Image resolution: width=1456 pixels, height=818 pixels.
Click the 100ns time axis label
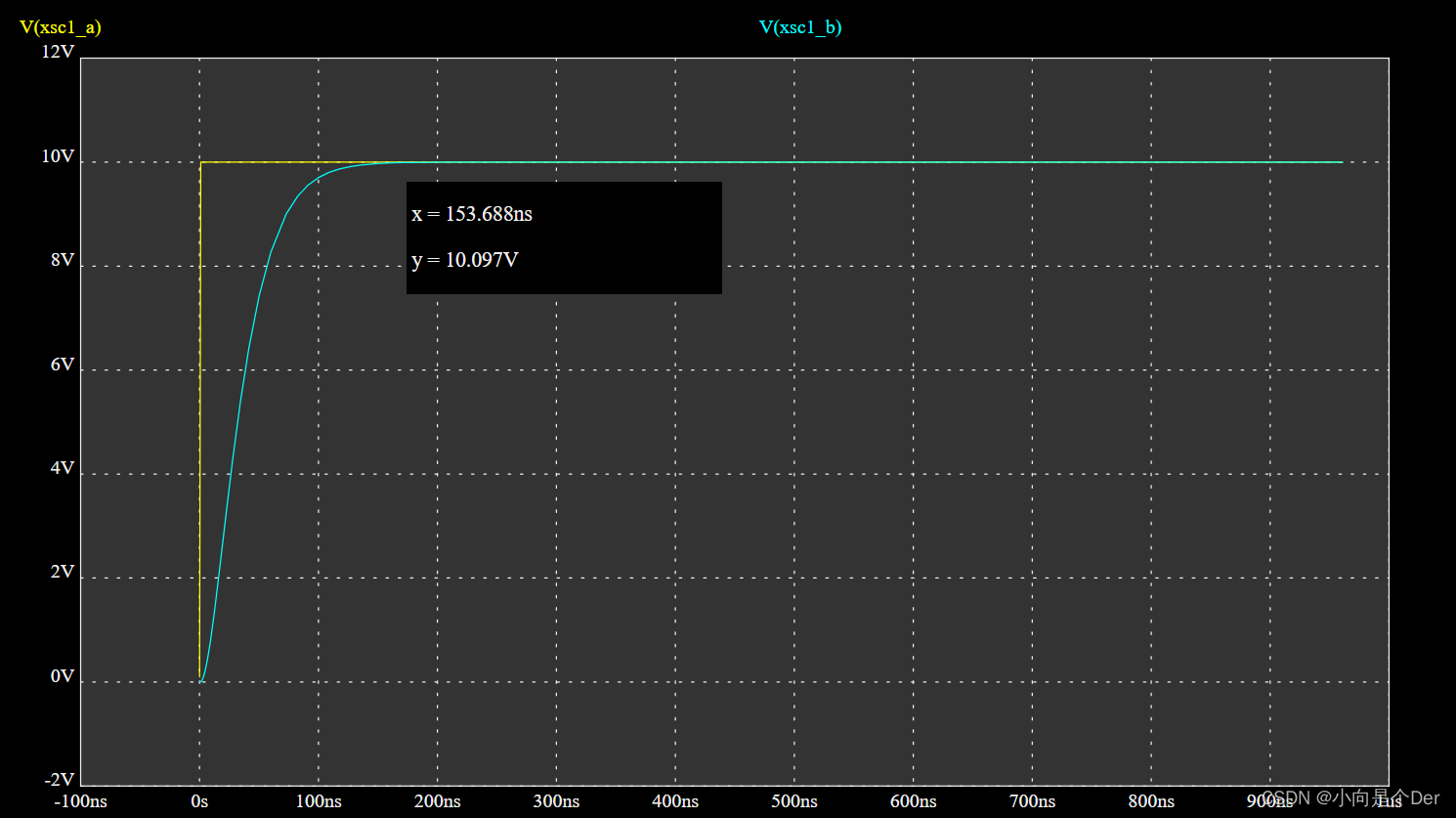point(319,801)
